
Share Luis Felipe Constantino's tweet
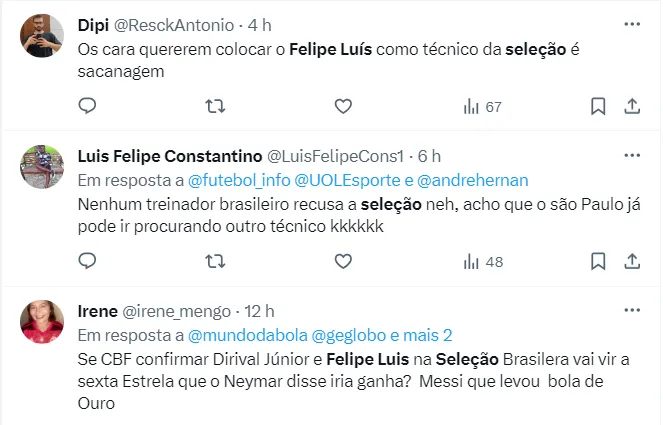(x=632, y=261)
